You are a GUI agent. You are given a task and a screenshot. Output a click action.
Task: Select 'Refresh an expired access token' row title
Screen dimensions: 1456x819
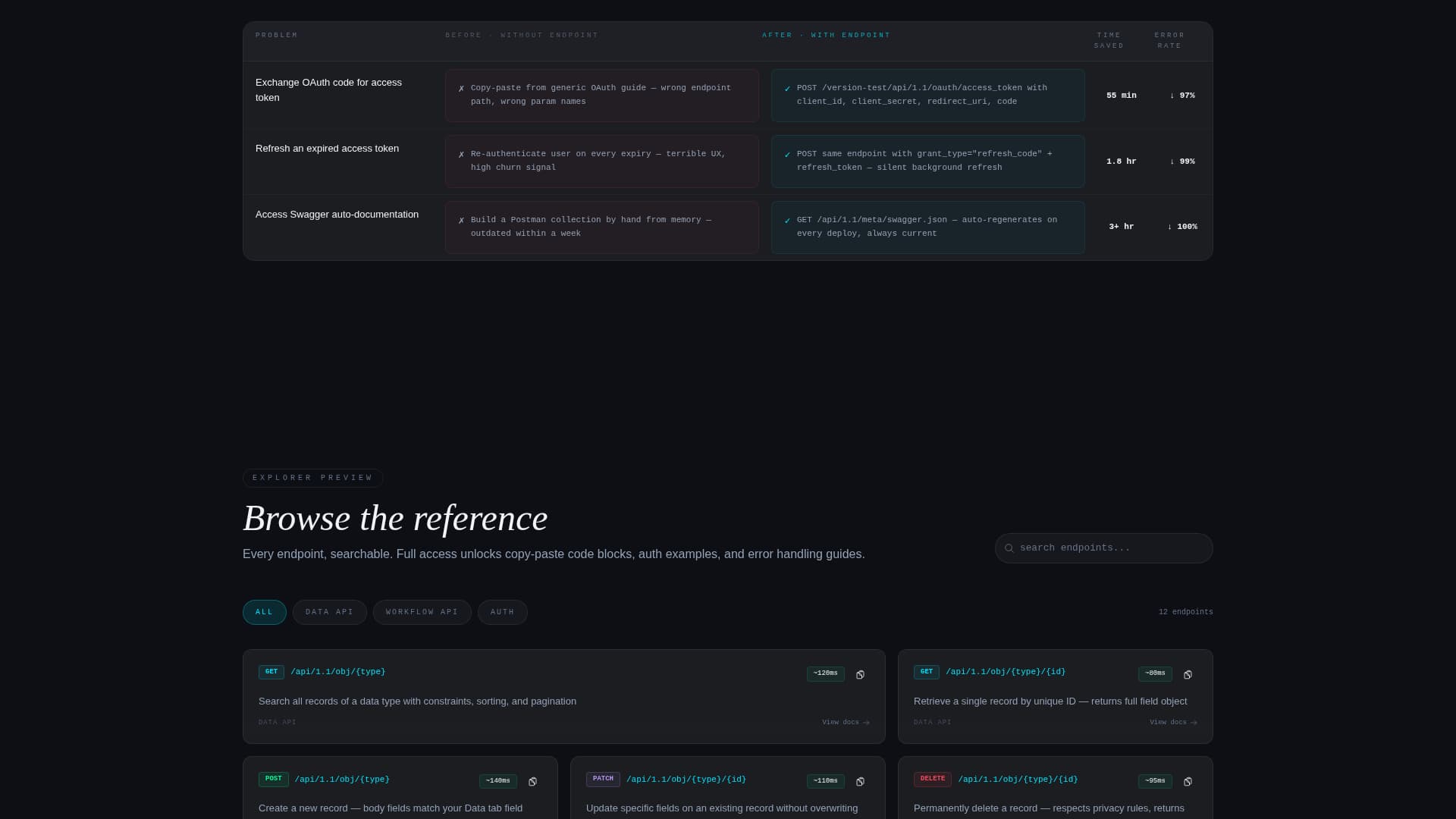327,149
